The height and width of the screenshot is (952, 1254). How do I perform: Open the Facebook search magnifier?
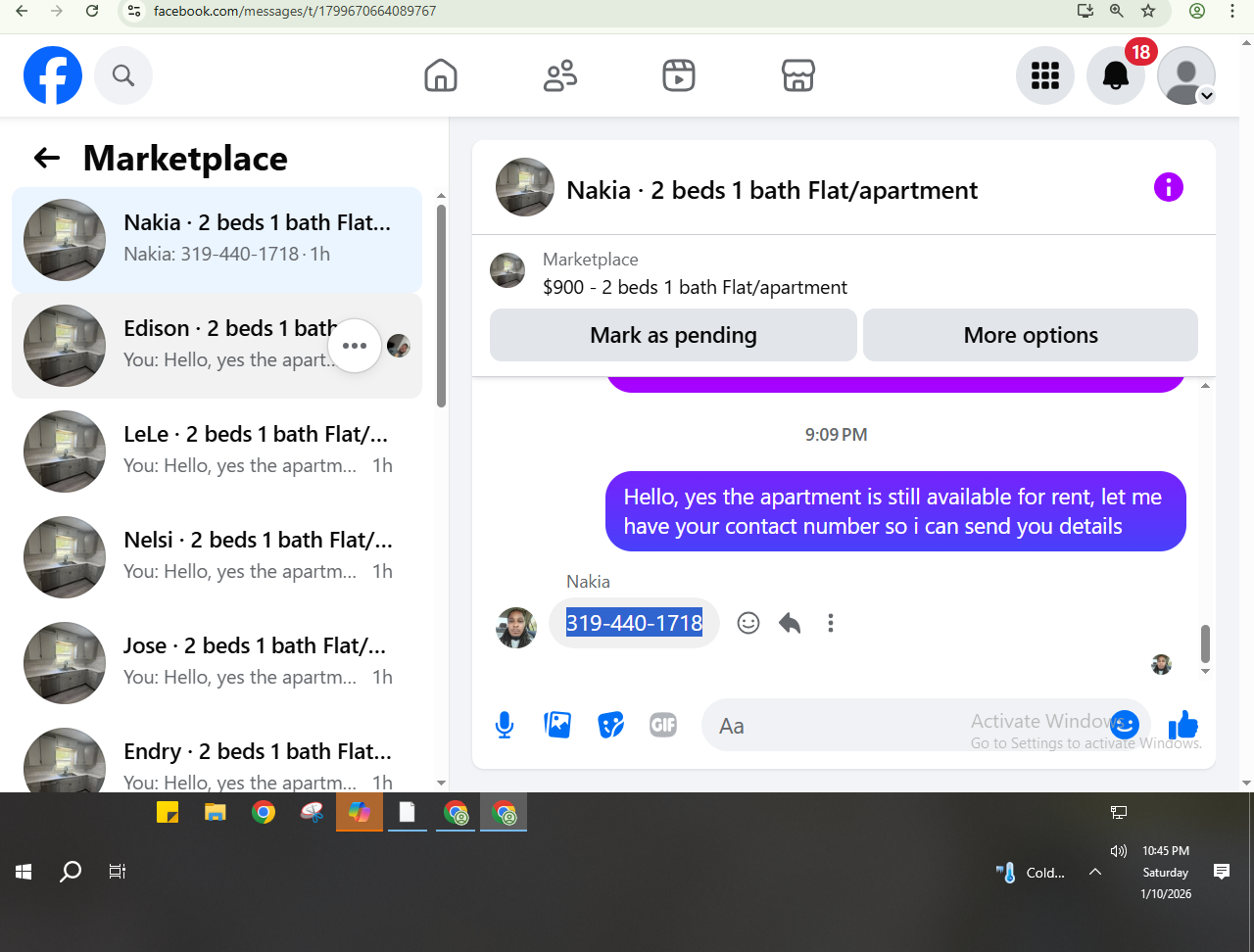[123, 75]
